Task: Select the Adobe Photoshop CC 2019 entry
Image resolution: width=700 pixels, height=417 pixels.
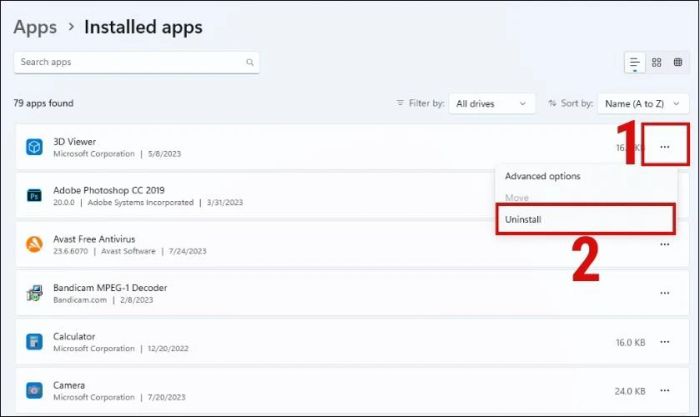Action: (109, 190)
